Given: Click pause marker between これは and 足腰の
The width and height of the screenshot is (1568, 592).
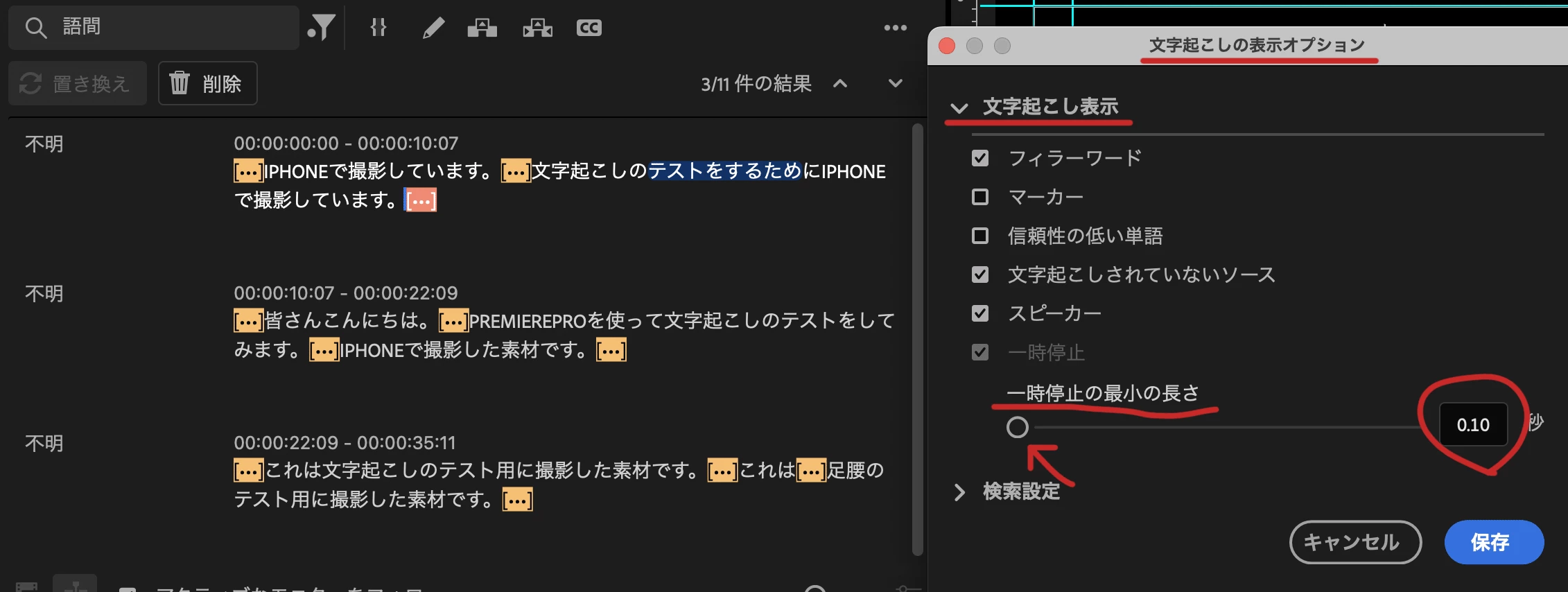Looking at the screenshot, I should click(x=812, y=471).
